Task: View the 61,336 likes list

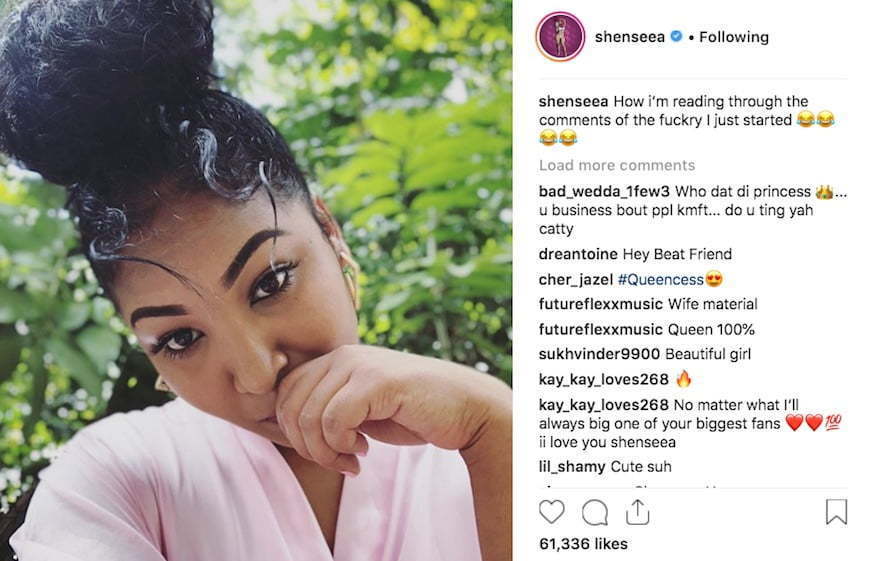Action: [x=583, y=544]
